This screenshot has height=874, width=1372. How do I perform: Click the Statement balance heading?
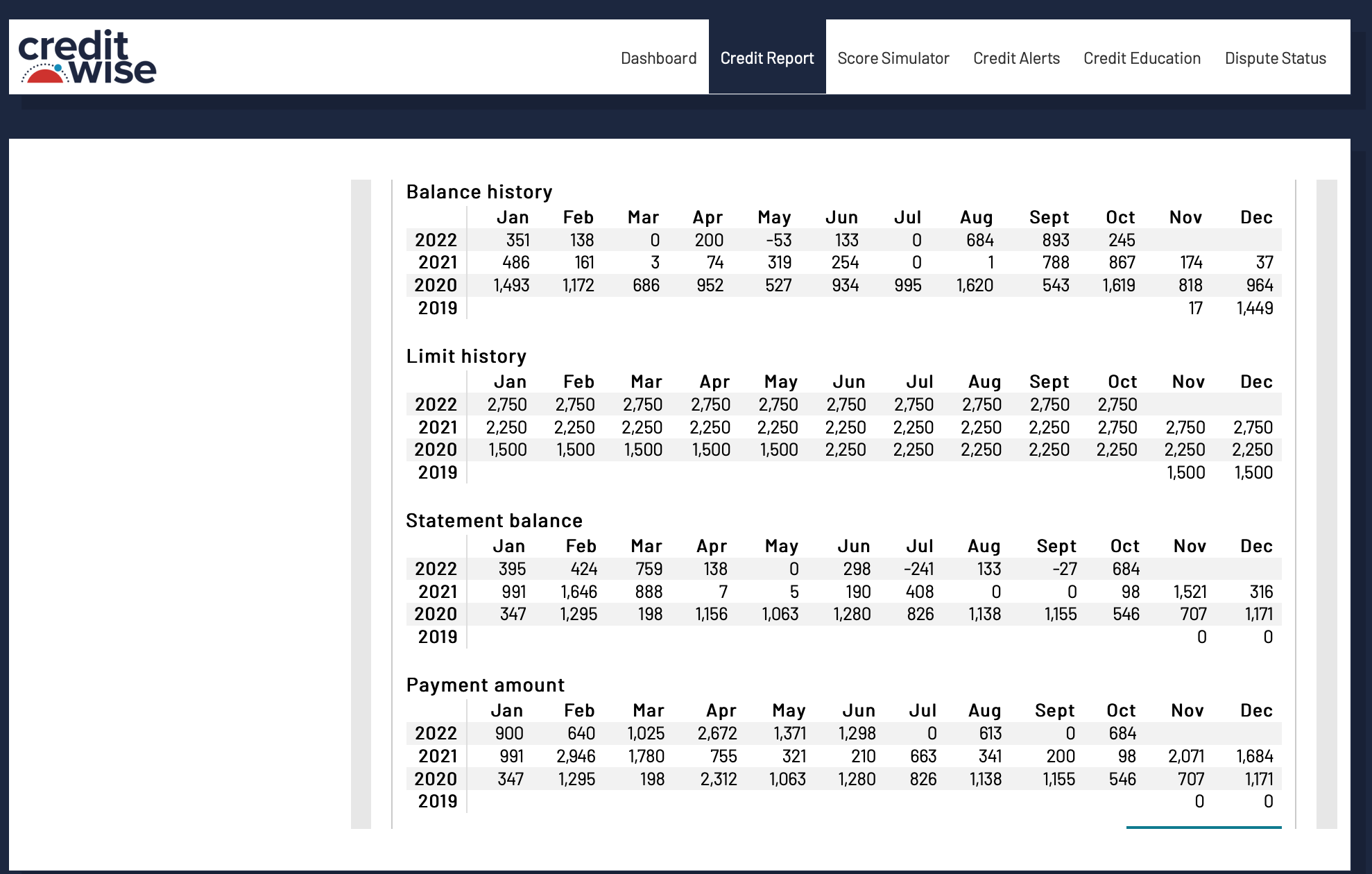[x=494, y=520]
